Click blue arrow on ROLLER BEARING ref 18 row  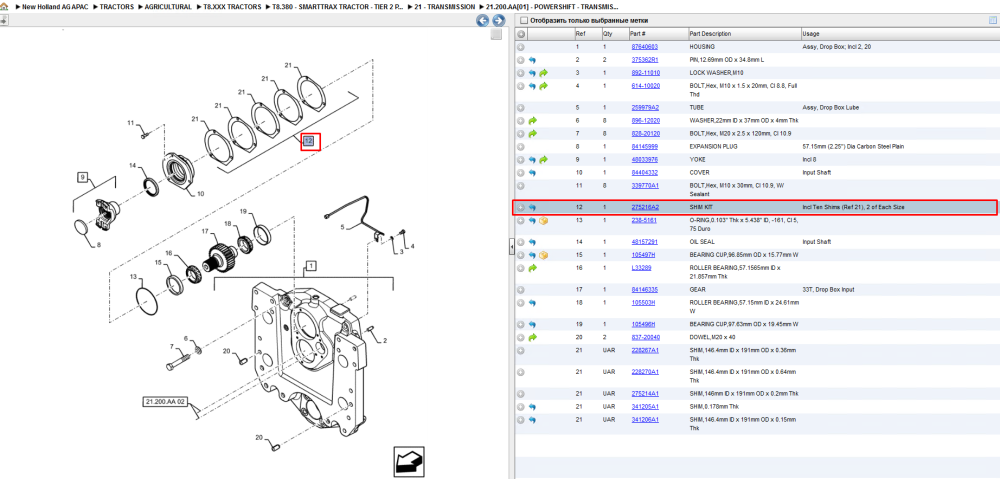(x=532, y=303)
